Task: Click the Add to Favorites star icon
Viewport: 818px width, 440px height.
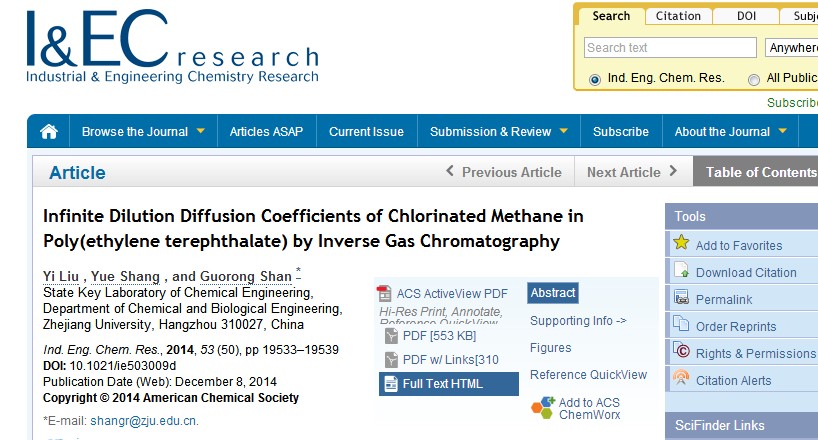Action: coord(681,244)
